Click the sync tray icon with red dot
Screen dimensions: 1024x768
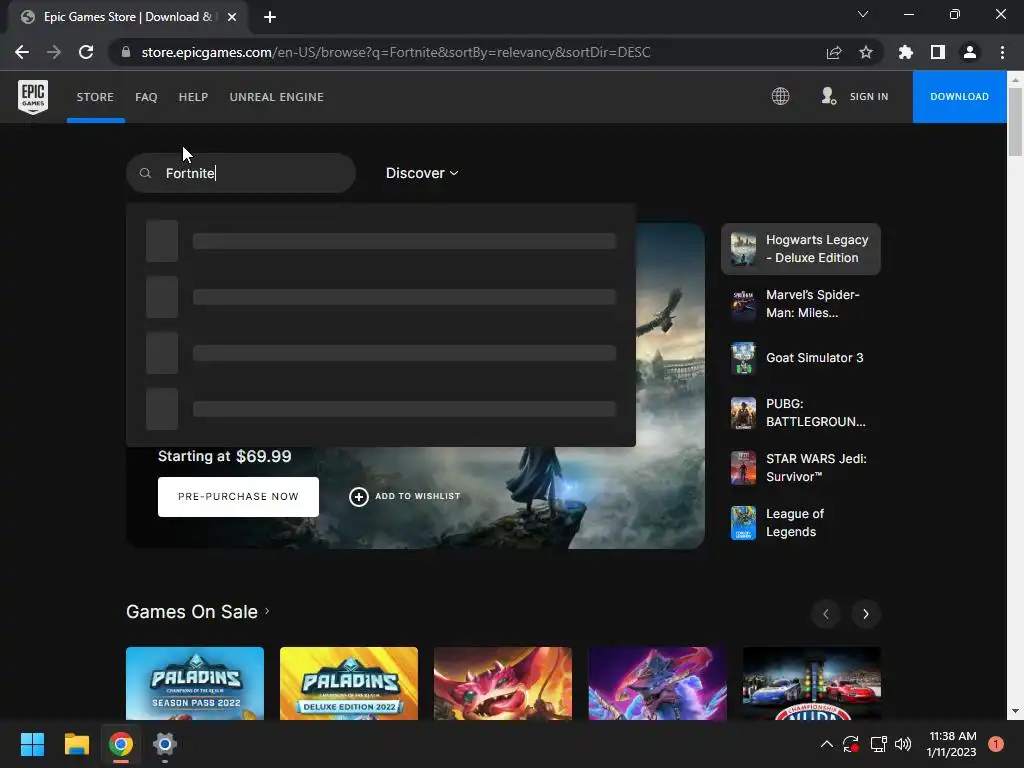pos(851,744)
